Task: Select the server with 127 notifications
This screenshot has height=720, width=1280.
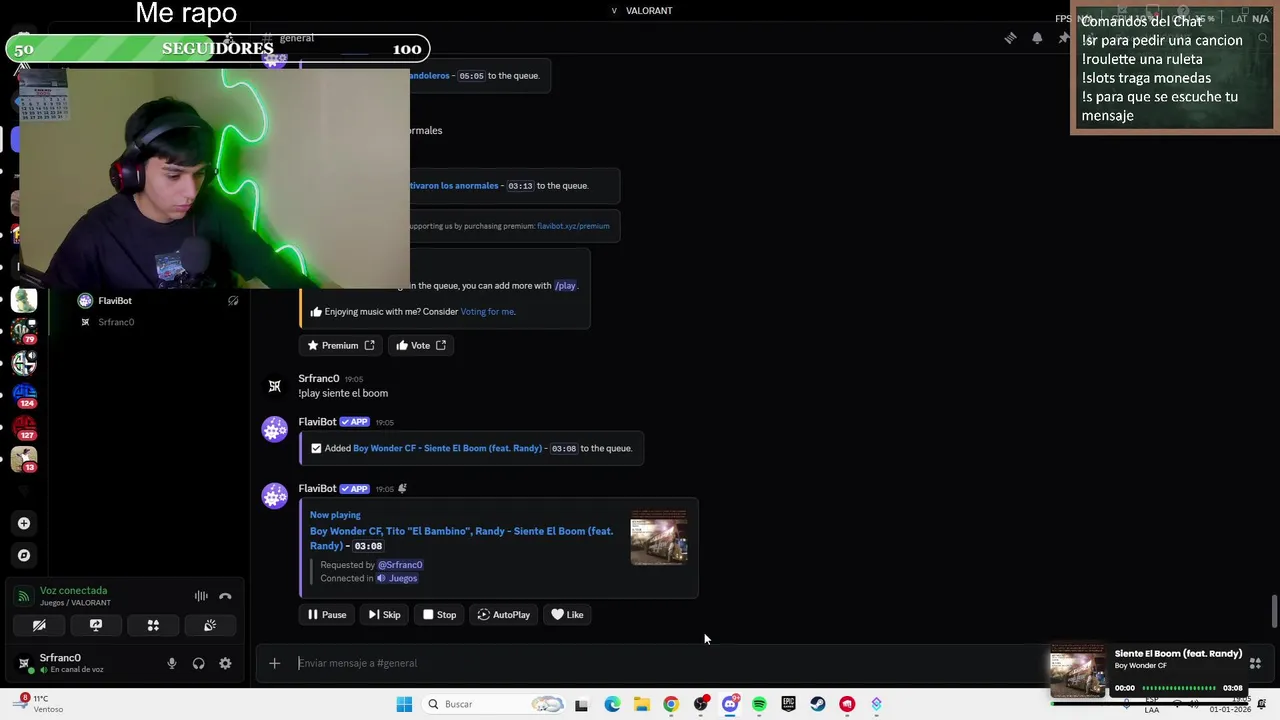Action: coord(24,427)
